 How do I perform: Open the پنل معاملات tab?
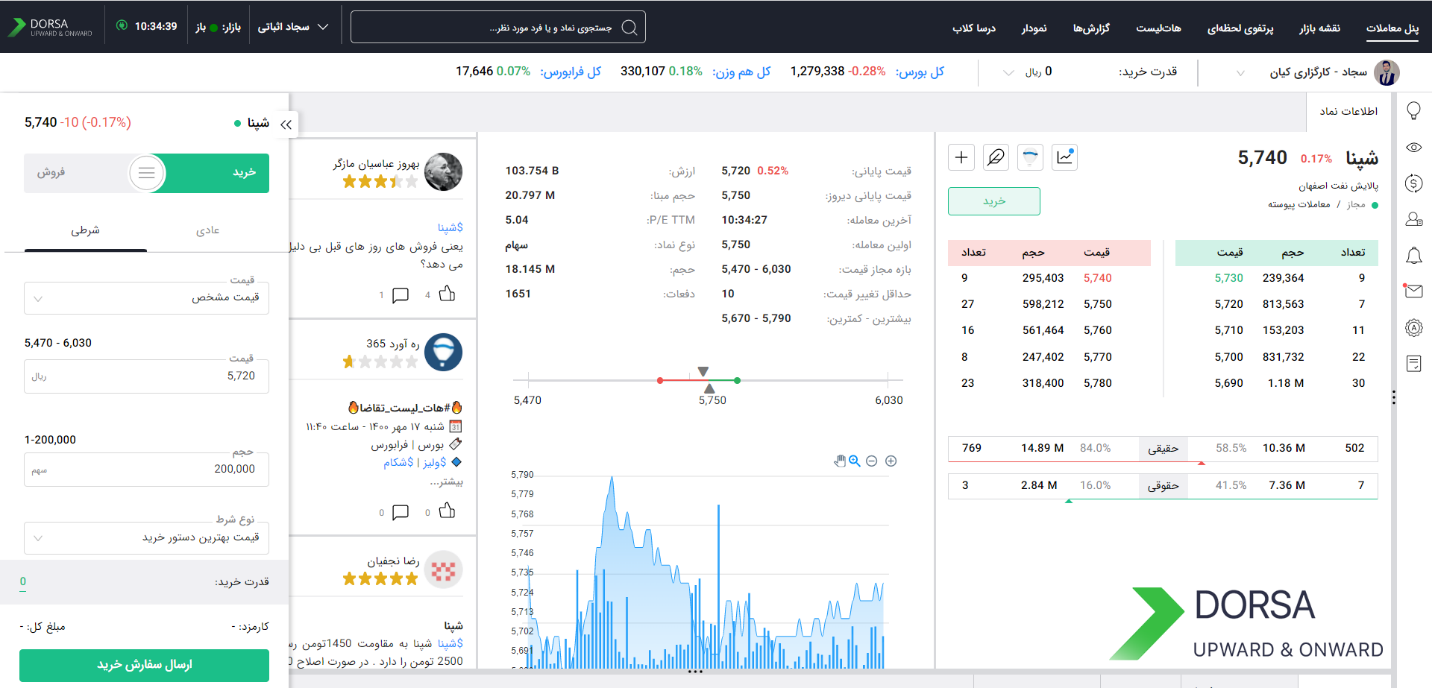1393,28
